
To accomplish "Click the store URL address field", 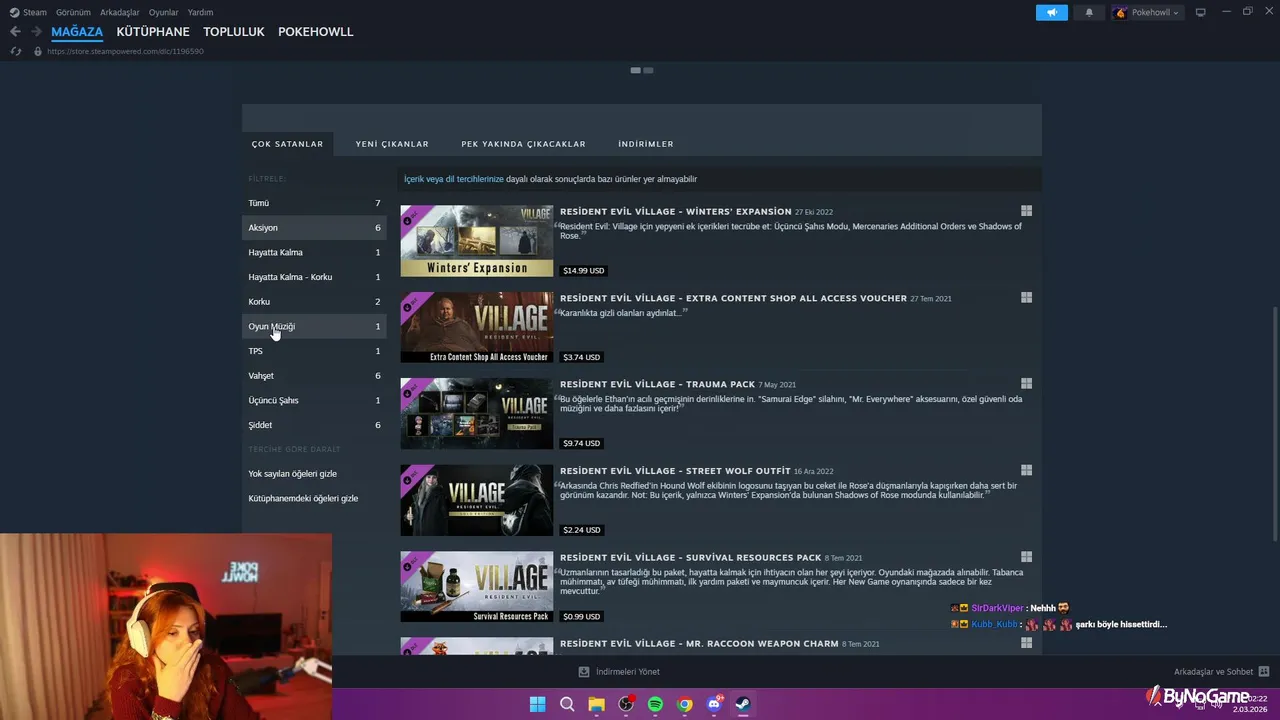I will point(125,51).
